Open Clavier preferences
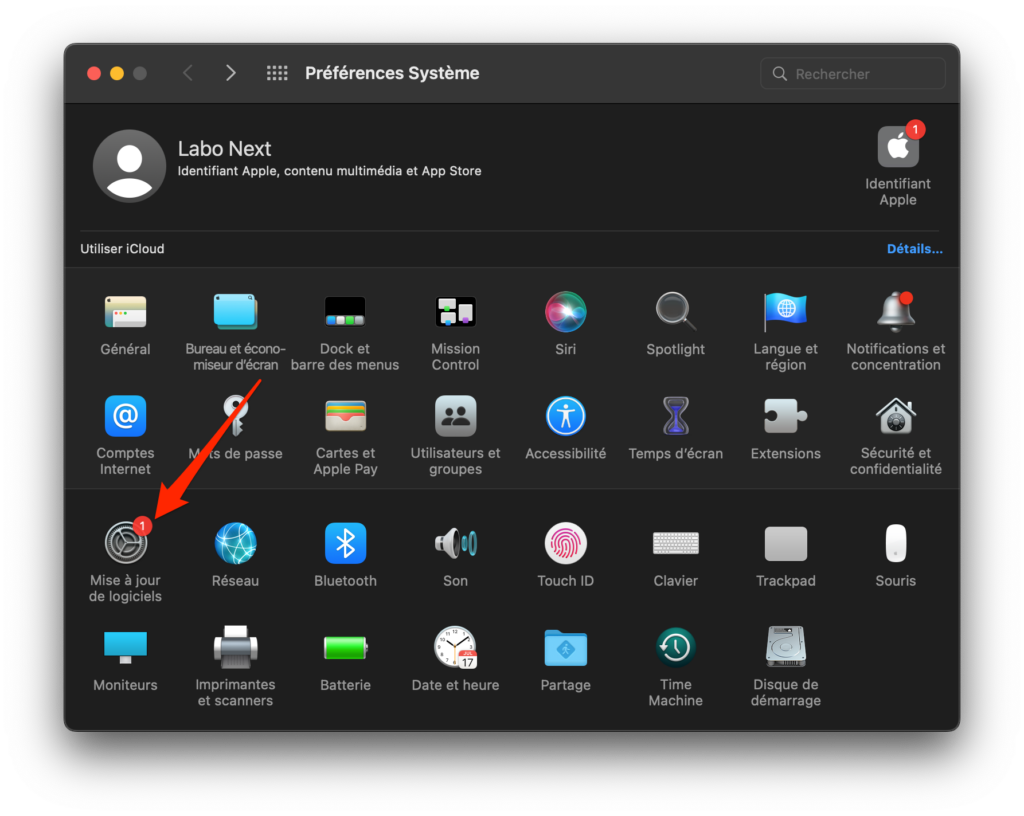Screen dimensions: 1024x816 point(675,543)
